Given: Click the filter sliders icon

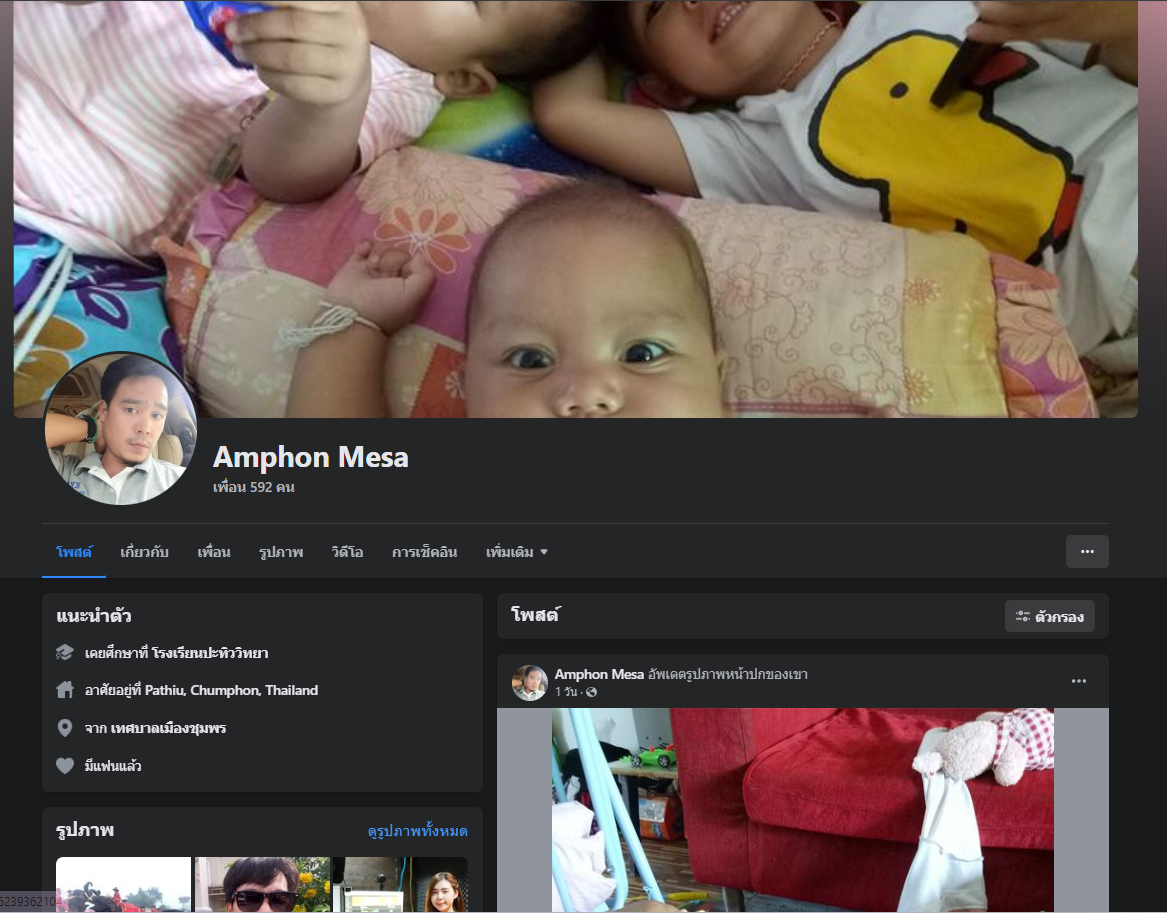Looking at the screenshot, I should click(x=1023, y=616).
